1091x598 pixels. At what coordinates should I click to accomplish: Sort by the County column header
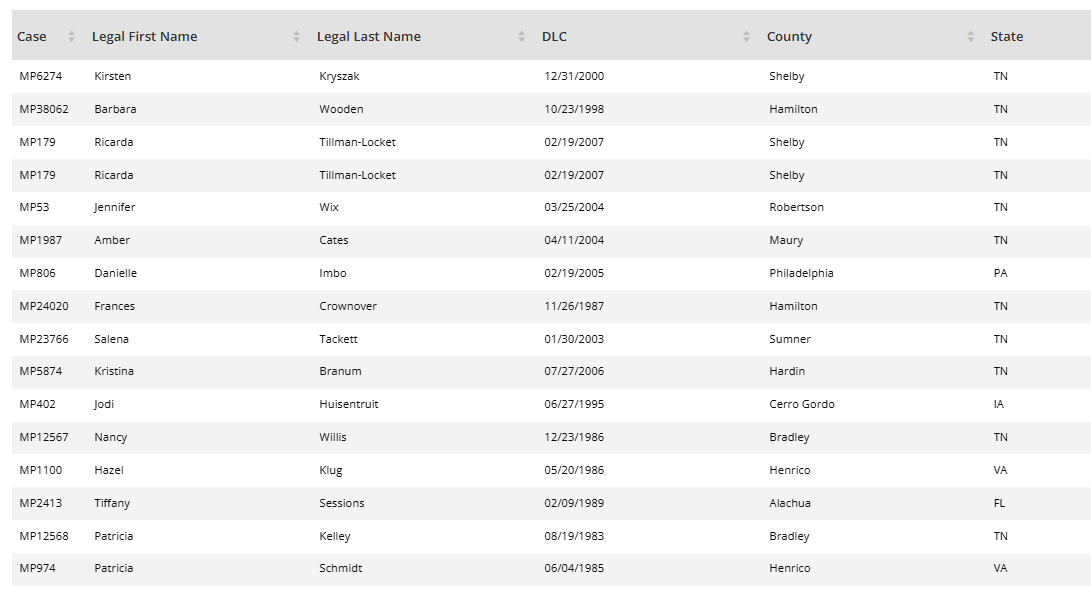click(789, 37)
